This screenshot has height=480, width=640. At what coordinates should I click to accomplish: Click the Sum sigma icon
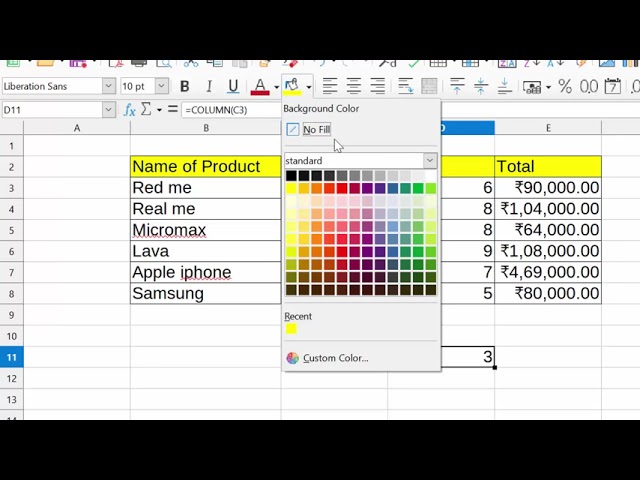click(146, 109)
